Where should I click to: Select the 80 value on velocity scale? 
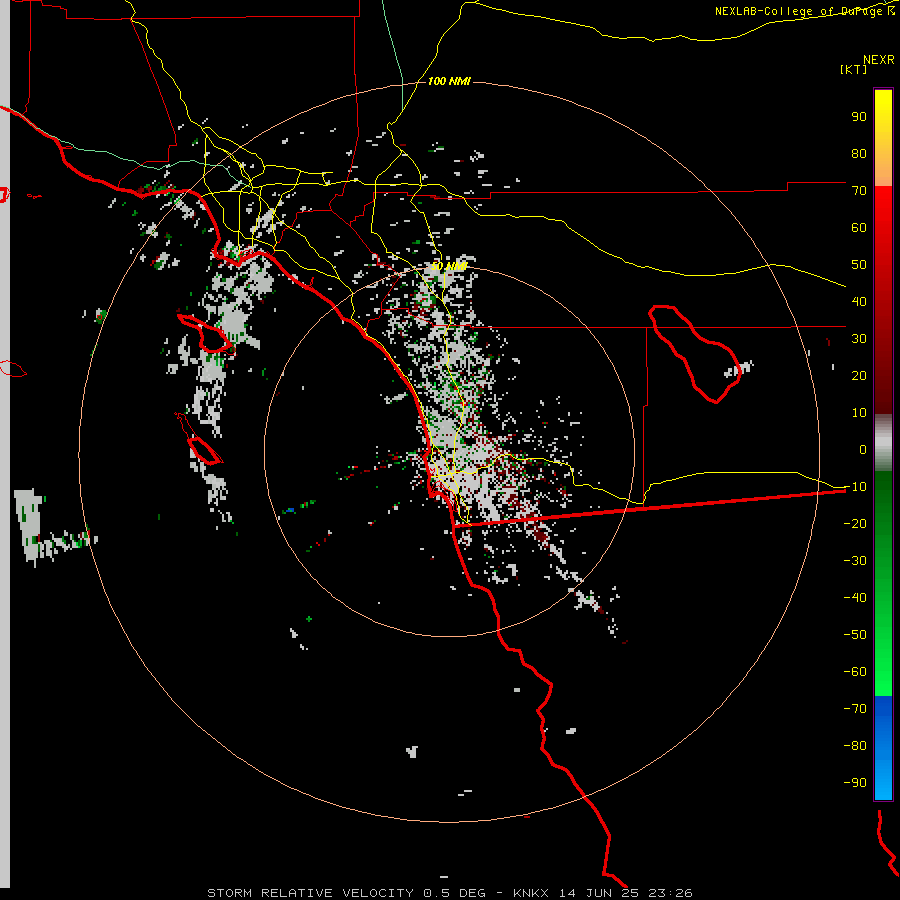(x=859, y=154)
